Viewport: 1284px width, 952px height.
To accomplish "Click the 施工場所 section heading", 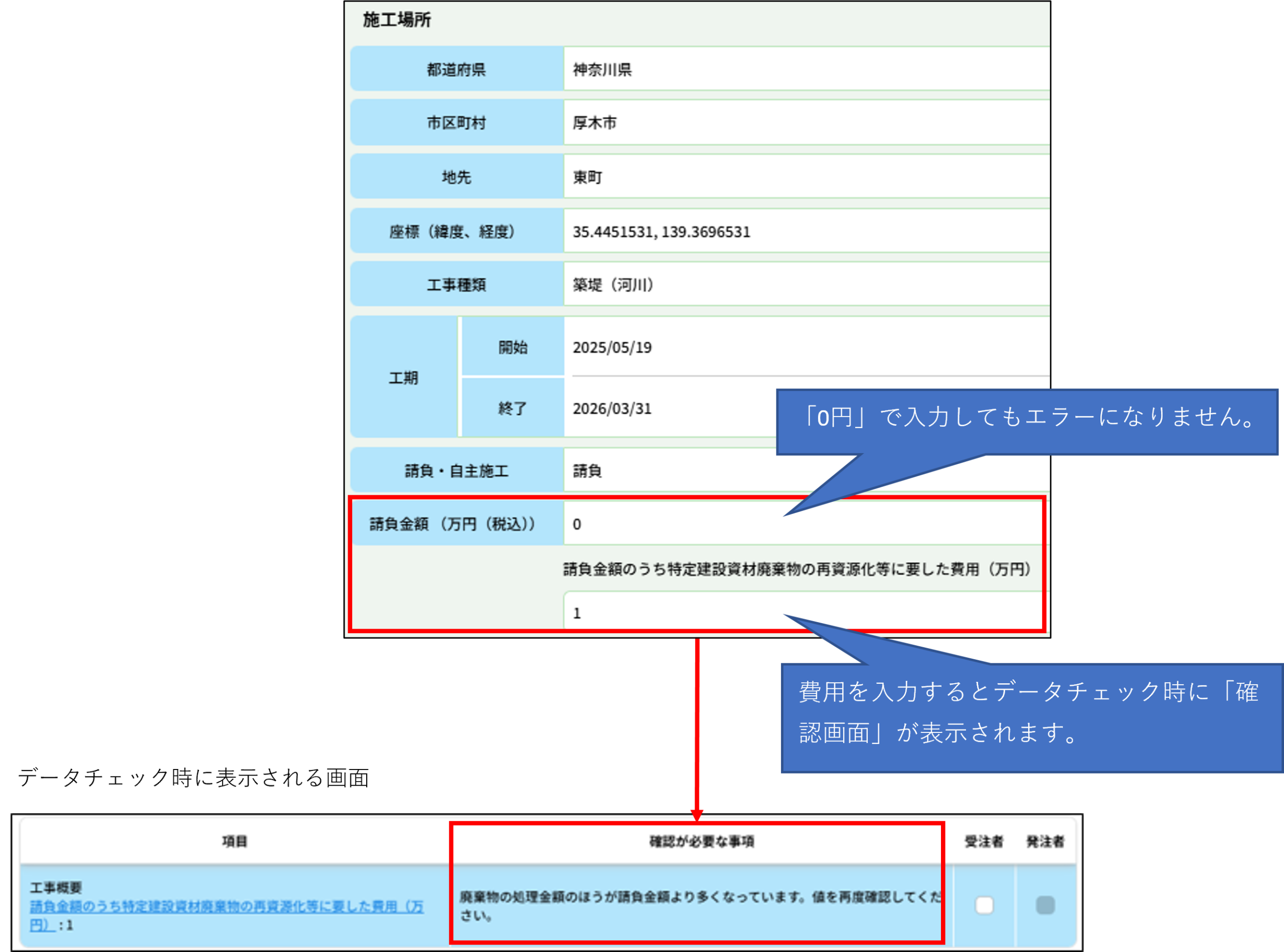I will 397,20.
